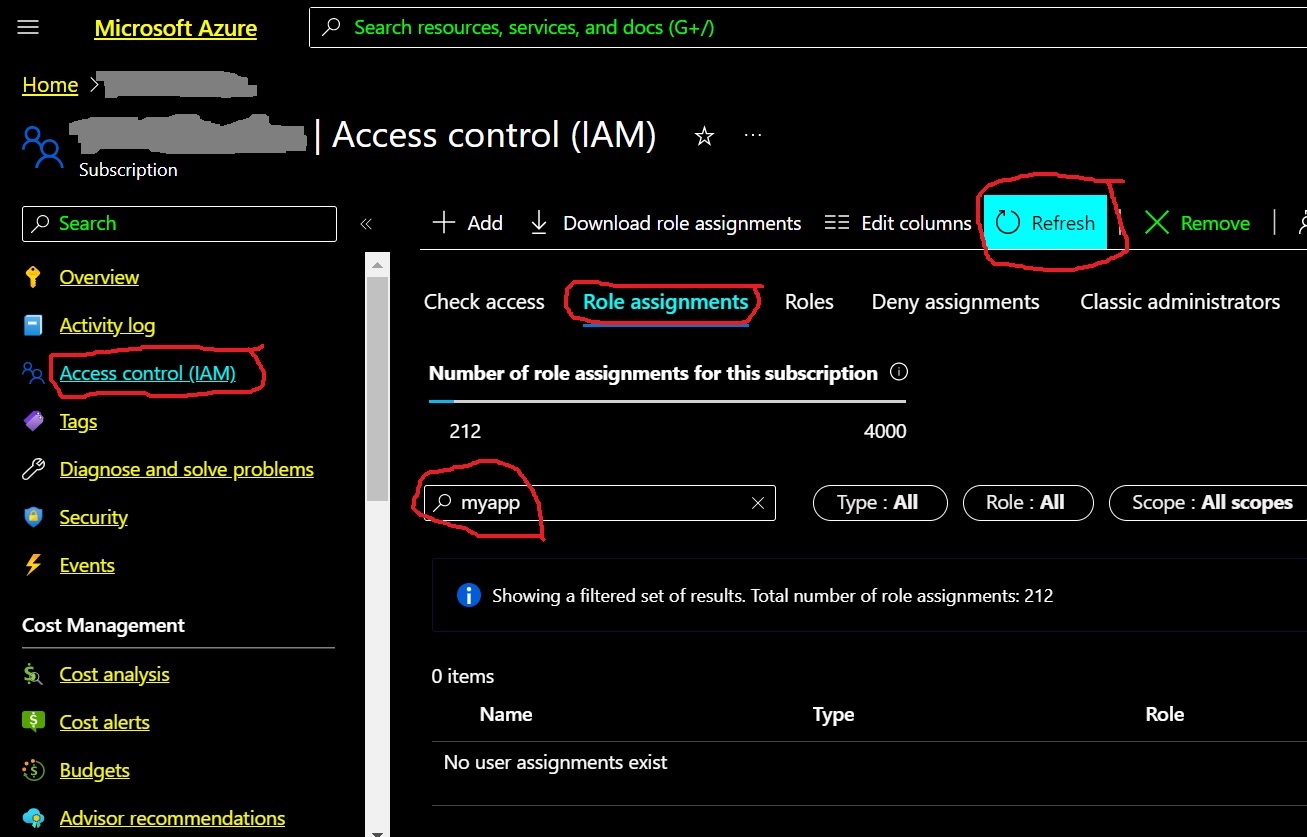Click the Budgets coin icon
Image resolution: width=1307 pixels, height=837 pixels.
click(33, 770)
